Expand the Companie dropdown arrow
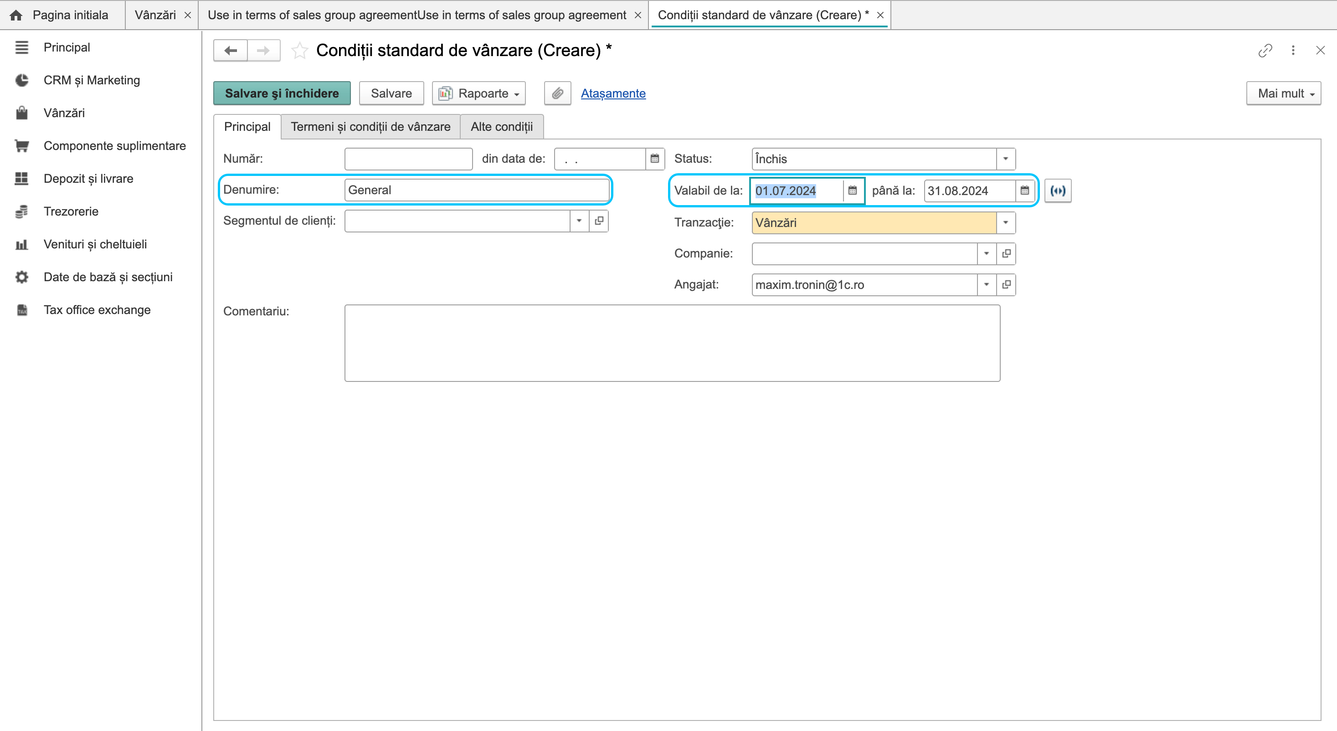1337x731 pixels. coord(987,254)
